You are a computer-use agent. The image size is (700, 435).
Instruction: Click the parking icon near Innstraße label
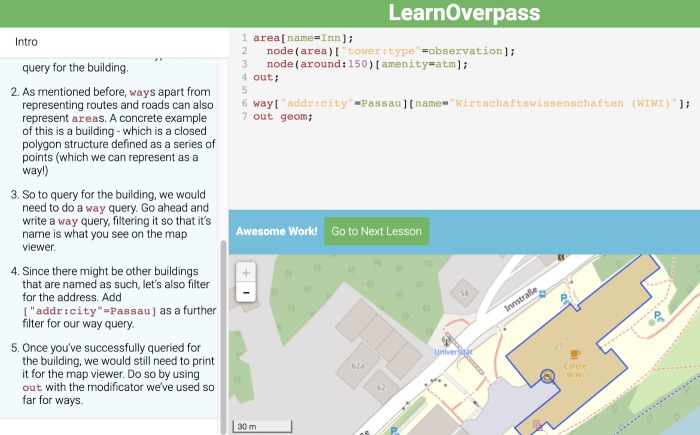tap(563, 299)
